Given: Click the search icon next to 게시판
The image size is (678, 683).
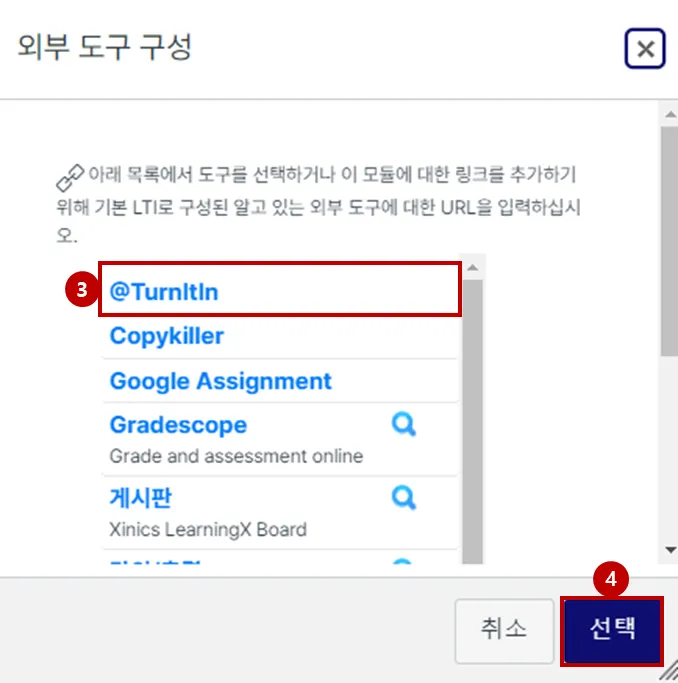Looking at the screenshot, I should [x=404, y=497].
